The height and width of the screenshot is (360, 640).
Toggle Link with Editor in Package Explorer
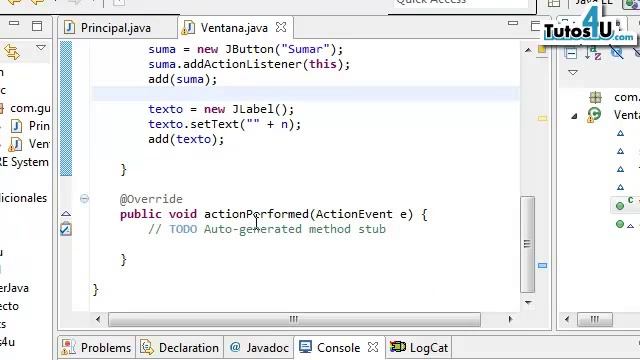(x=11, y=52)
